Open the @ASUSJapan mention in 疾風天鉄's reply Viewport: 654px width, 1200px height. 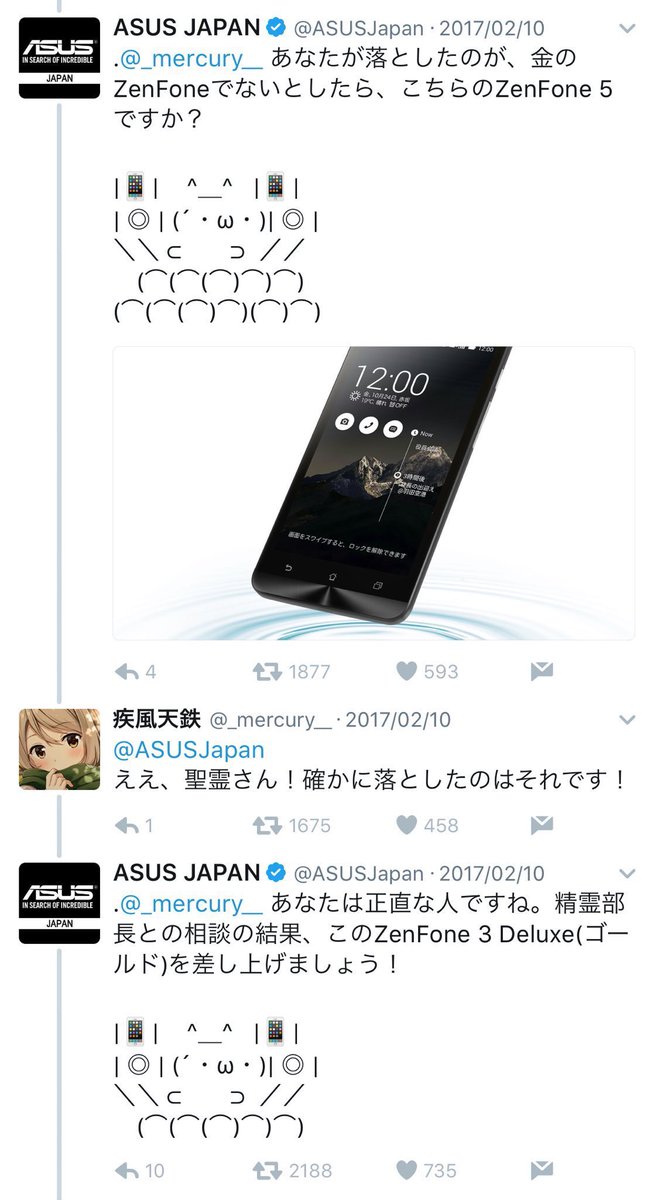(190, 749)
